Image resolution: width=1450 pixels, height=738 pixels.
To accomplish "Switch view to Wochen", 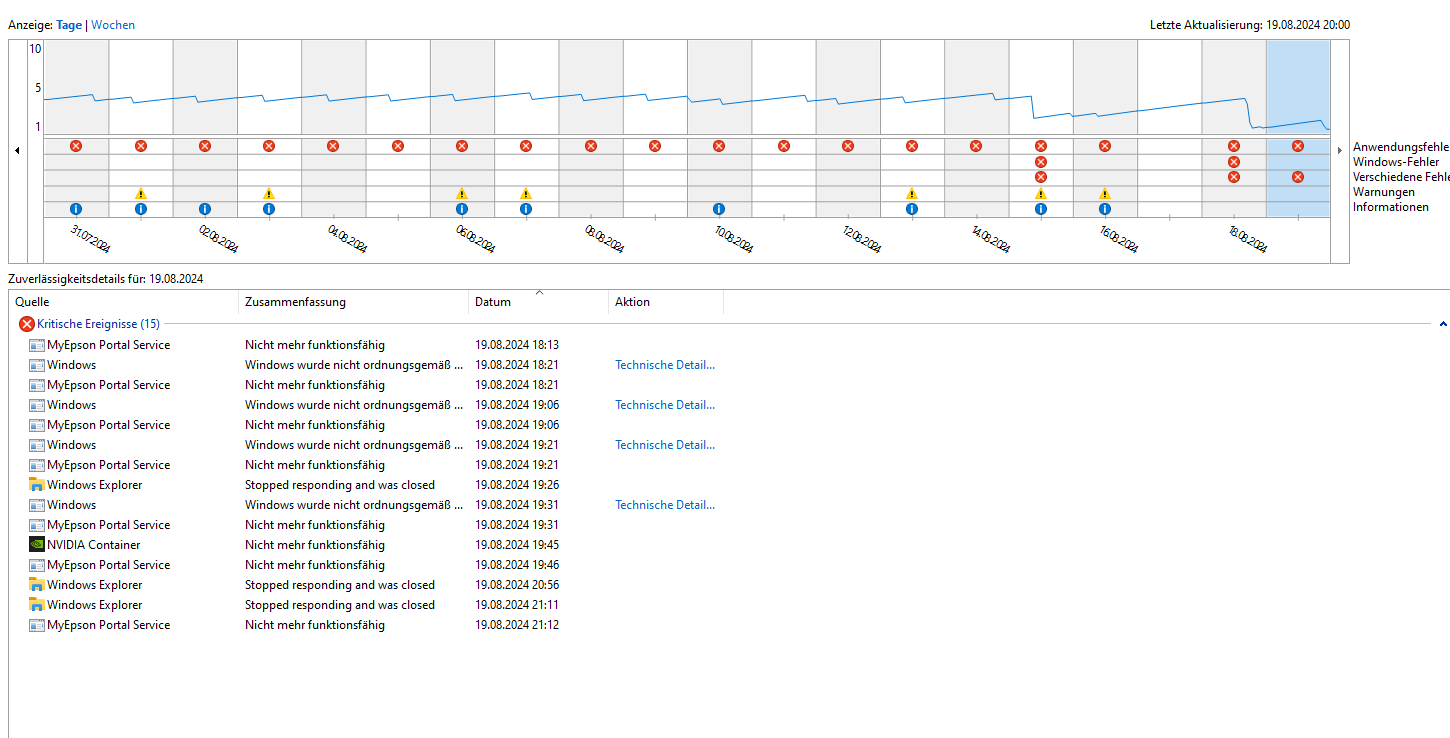I will click(x=113, y=25).
